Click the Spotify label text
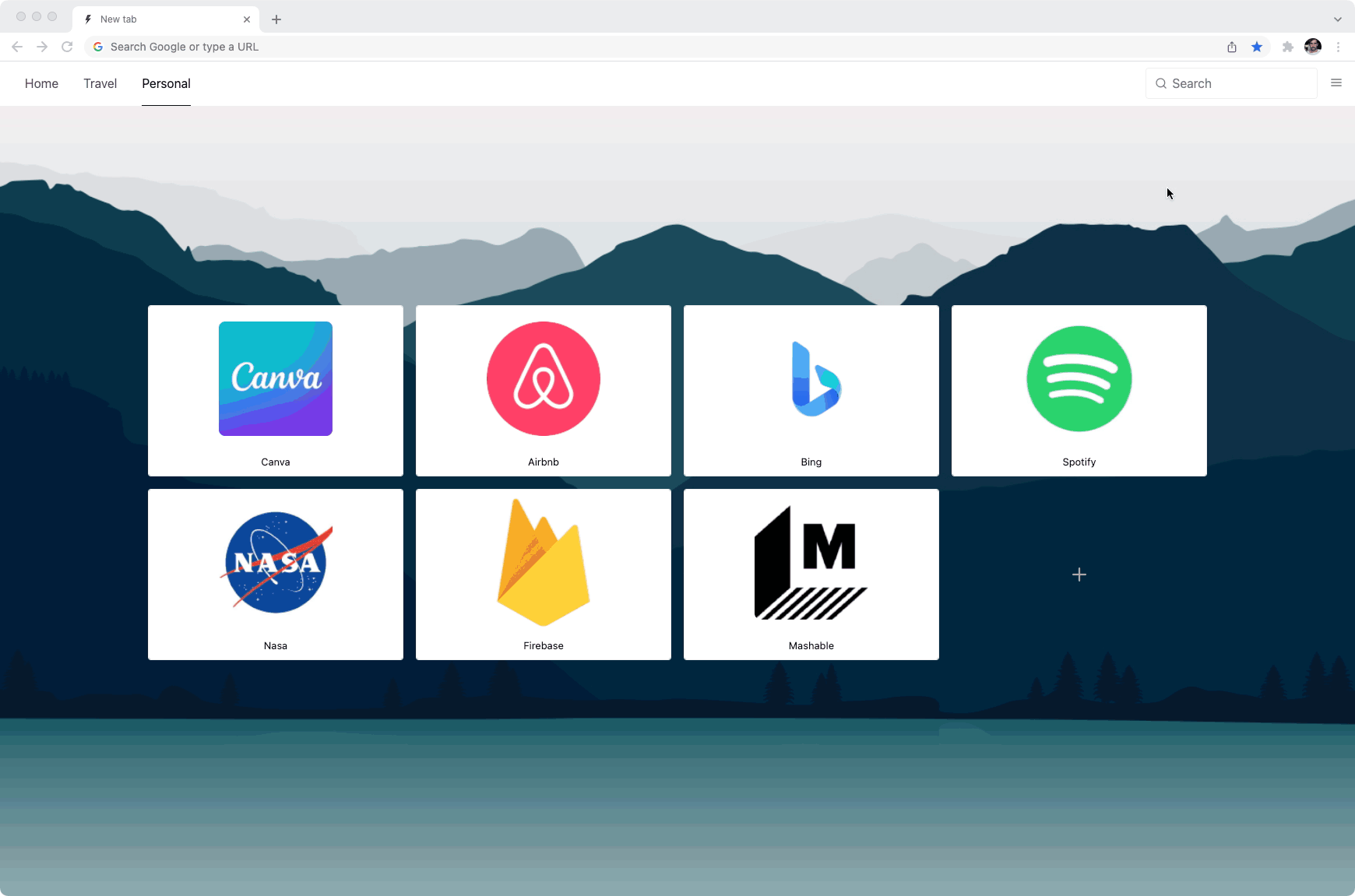 coord(1079,462)
